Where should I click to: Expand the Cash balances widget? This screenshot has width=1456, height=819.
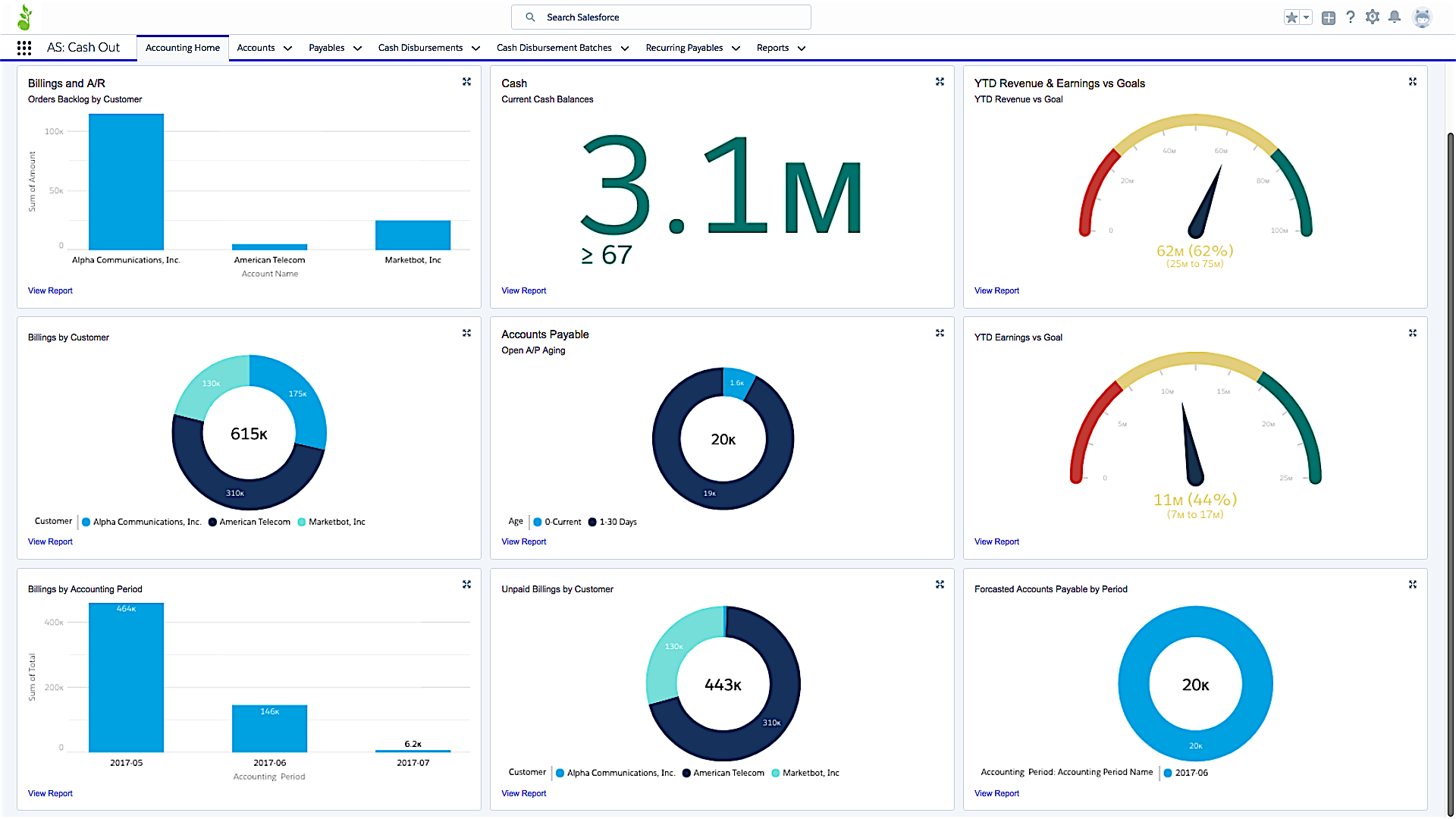[x=940, y=82]
